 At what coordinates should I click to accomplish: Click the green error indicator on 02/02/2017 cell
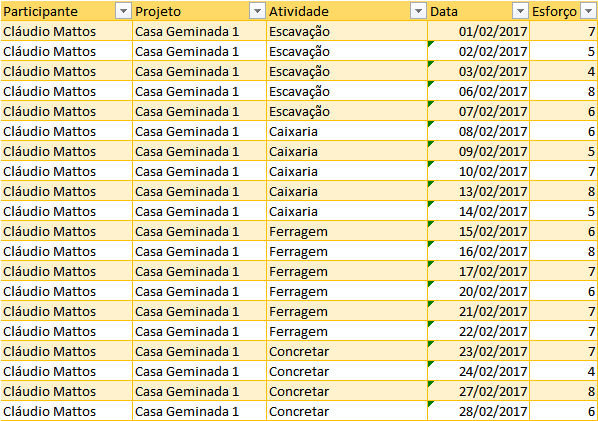coord(431,44)
